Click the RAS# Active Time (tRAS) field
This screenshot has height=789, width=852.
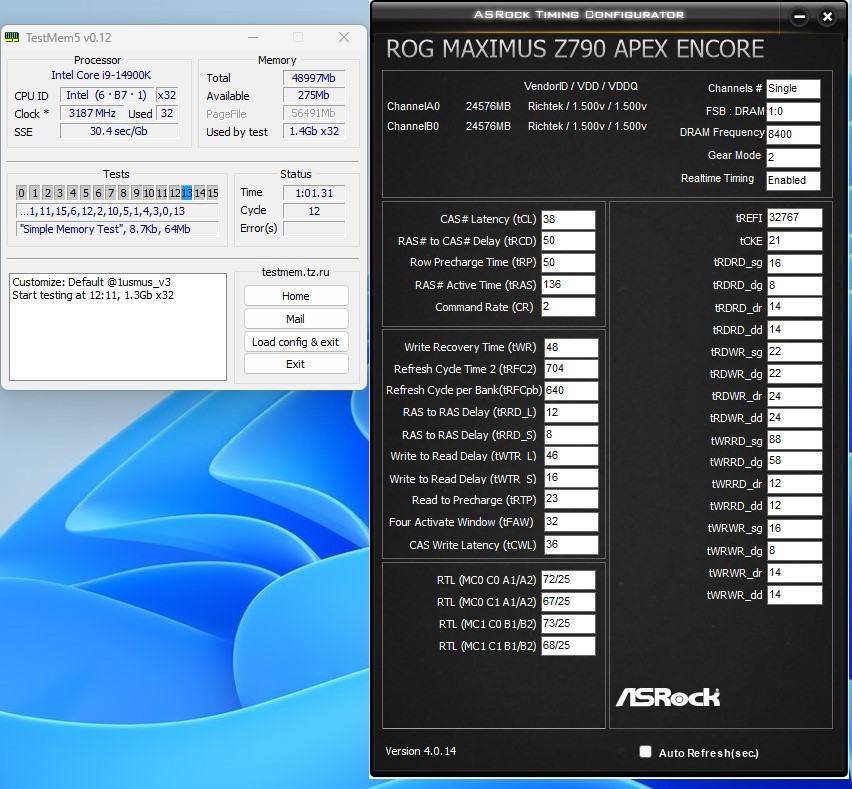568,285
